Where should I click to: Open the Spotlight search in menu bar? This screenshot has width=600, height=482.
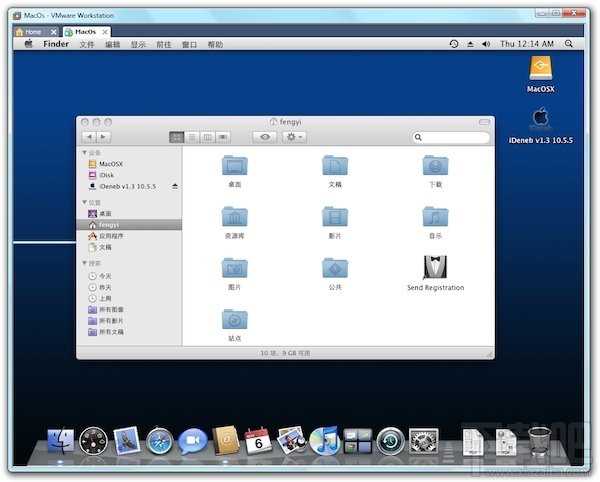(569, 44)
